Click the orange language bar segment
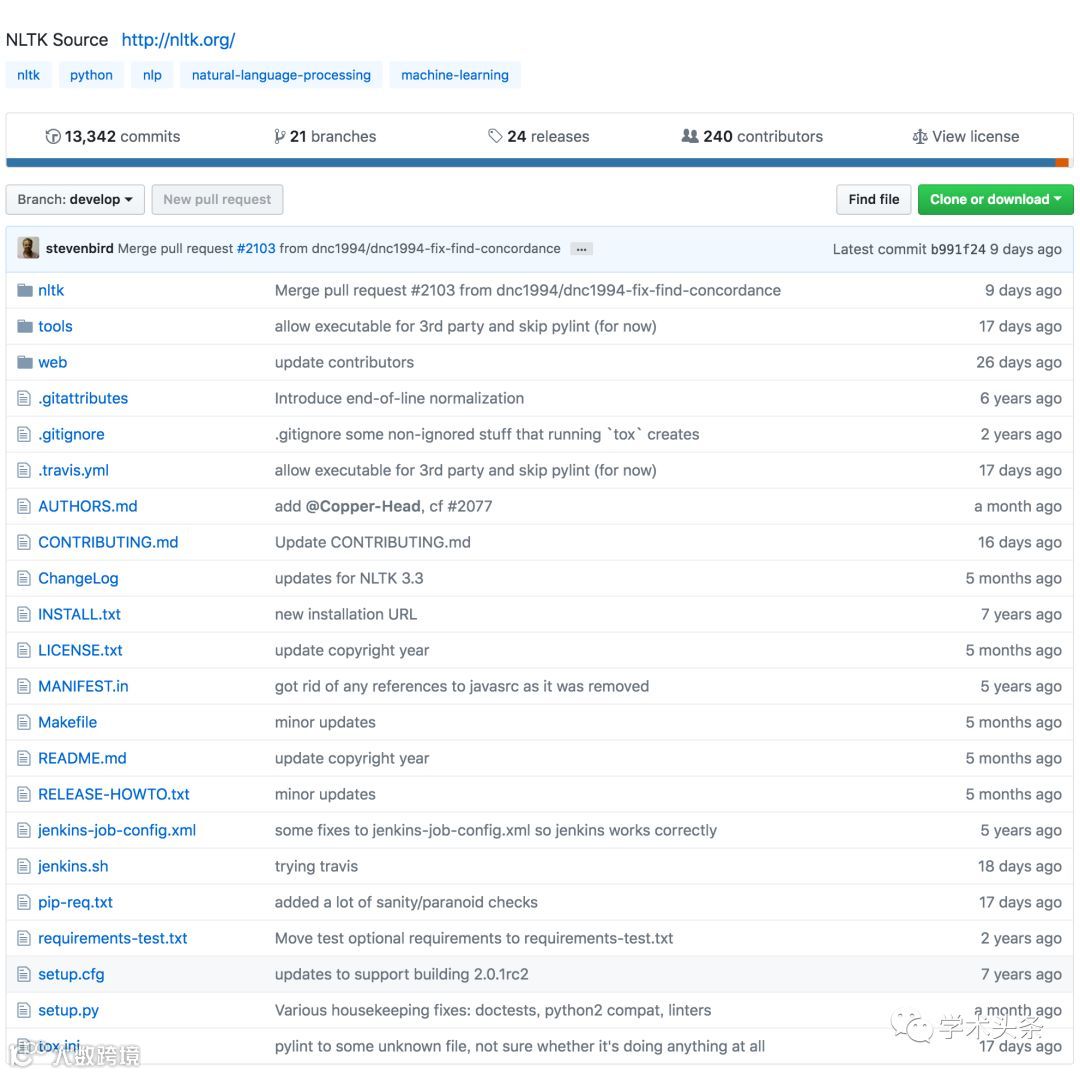The height and width of the screenshot is (1075, 1080). coord(1062,163)
